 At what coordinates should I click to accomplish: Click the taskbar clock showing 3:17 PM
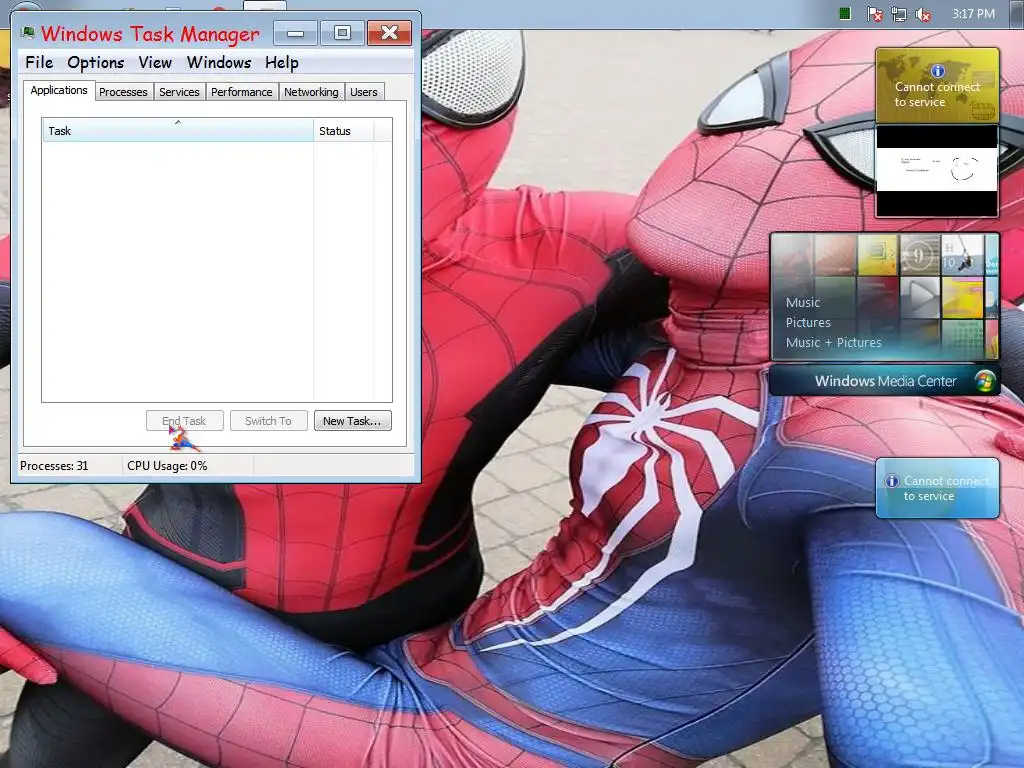[973, 14]
